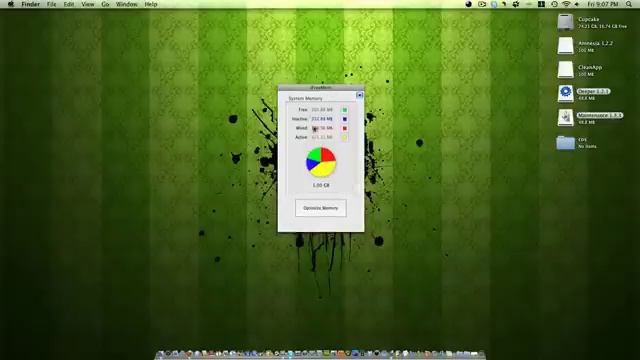Open the Edit menu
The width and height of the screenshot is (640, 360).
point(69,4)
